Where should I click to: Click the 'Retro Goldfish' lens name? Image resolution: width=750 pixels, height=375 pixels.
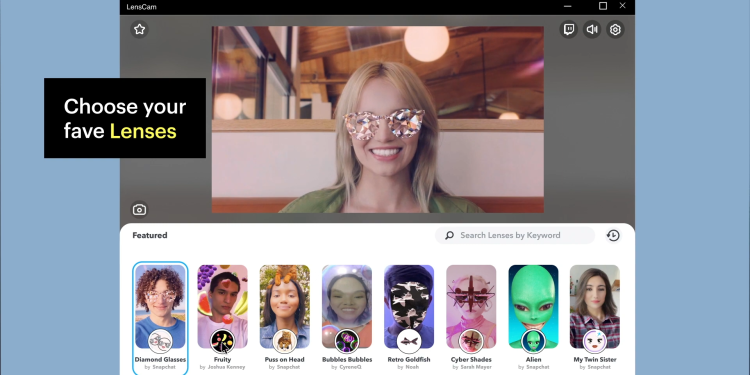coord(409,359)
